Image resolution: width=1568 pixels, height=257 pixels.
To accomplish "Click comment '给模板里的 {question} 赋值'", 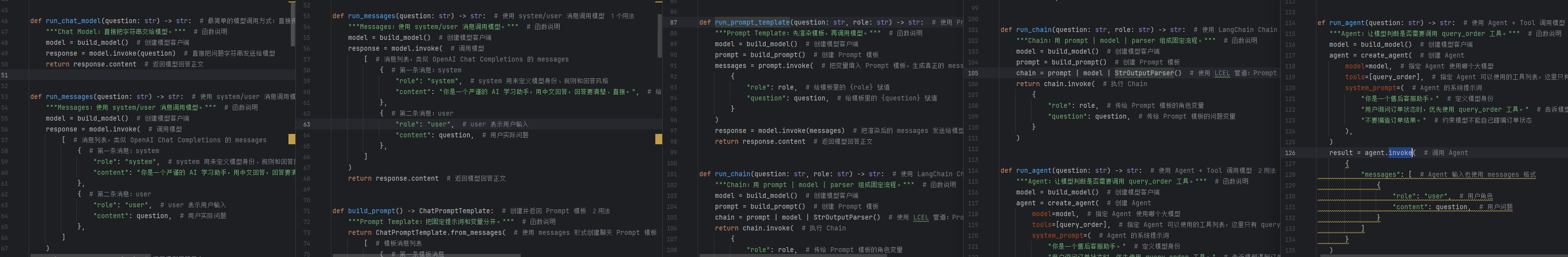I will click(887, 98).
